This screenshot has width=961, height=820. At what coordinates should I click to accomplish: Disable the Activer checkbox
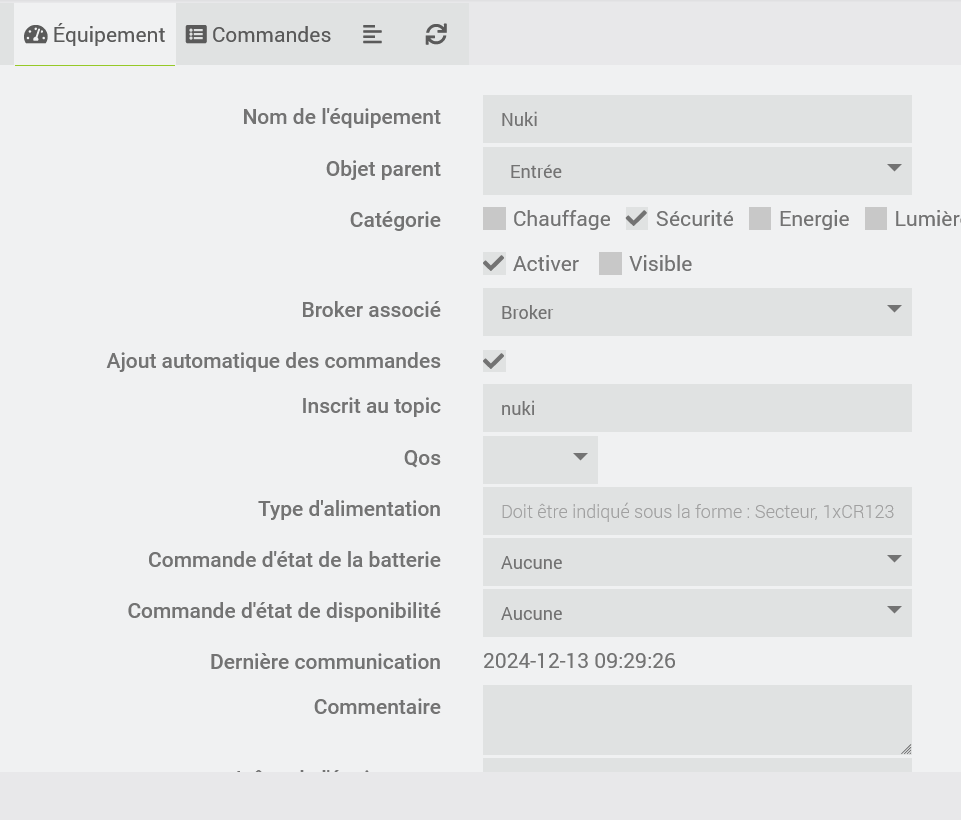click(494, 264)
